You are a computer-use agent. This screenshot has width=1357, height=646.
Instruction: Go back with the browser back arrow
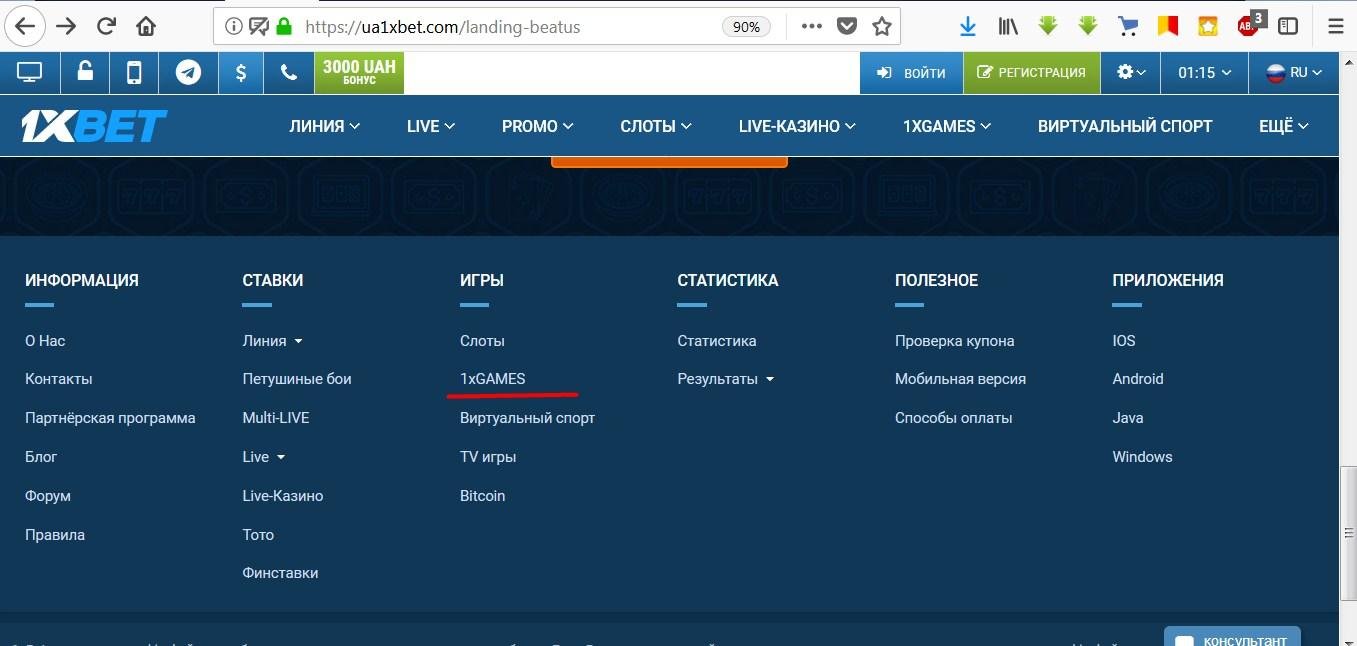pyautogui.click(x=27, y=26)
